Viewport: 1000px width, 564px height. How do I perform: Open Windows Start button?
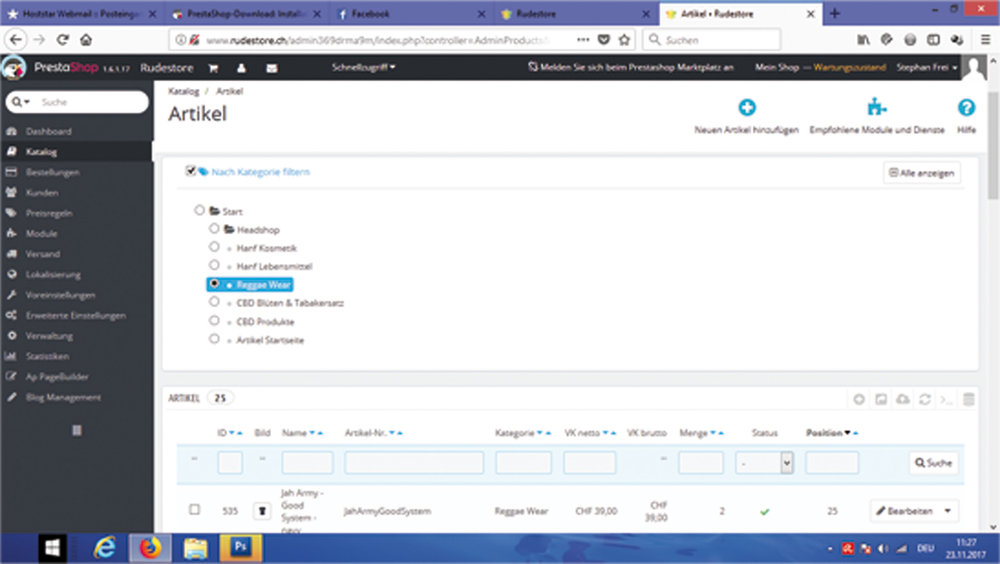52,548
